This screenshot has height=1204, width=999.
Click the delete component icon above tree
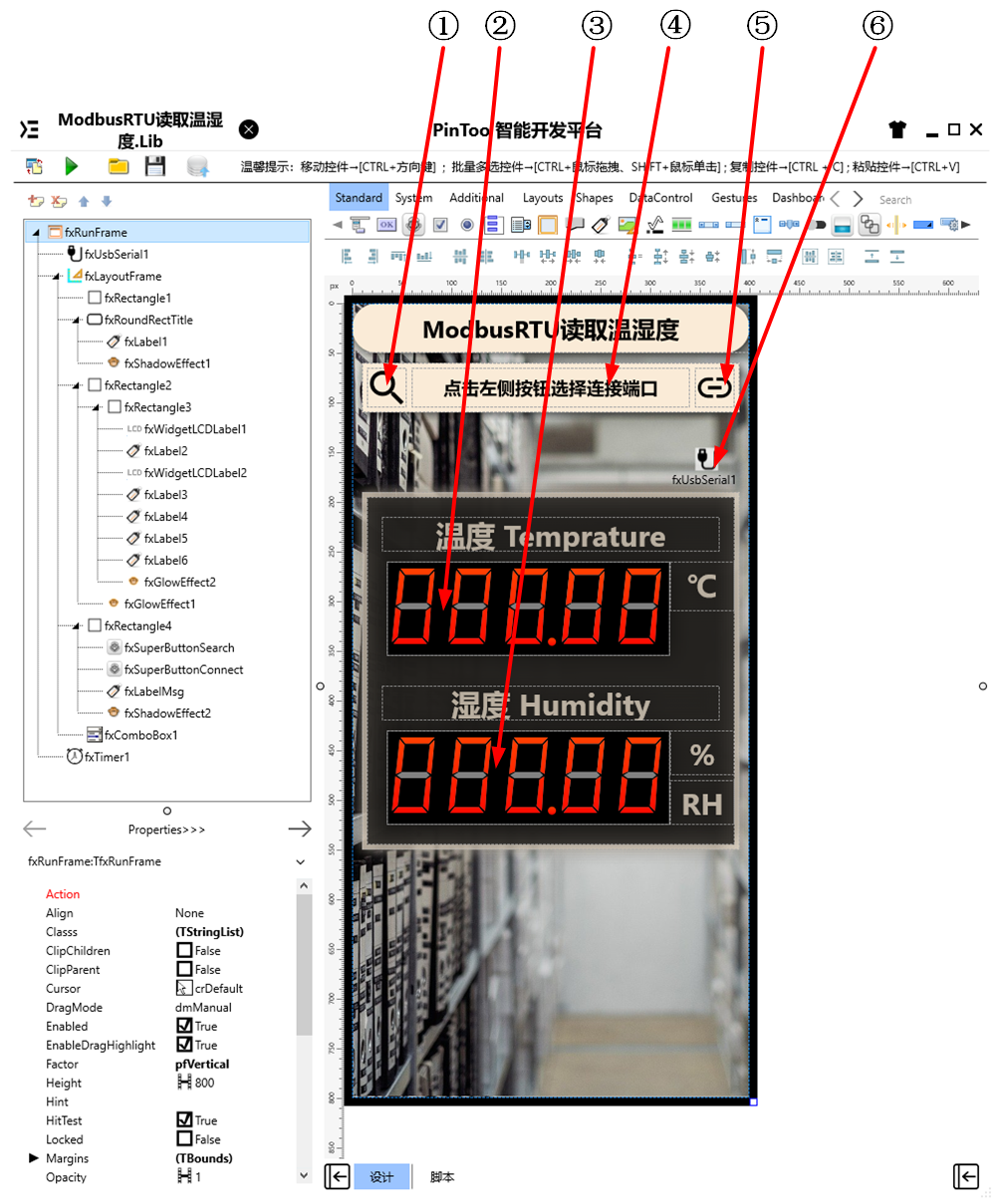click(60, 201)
